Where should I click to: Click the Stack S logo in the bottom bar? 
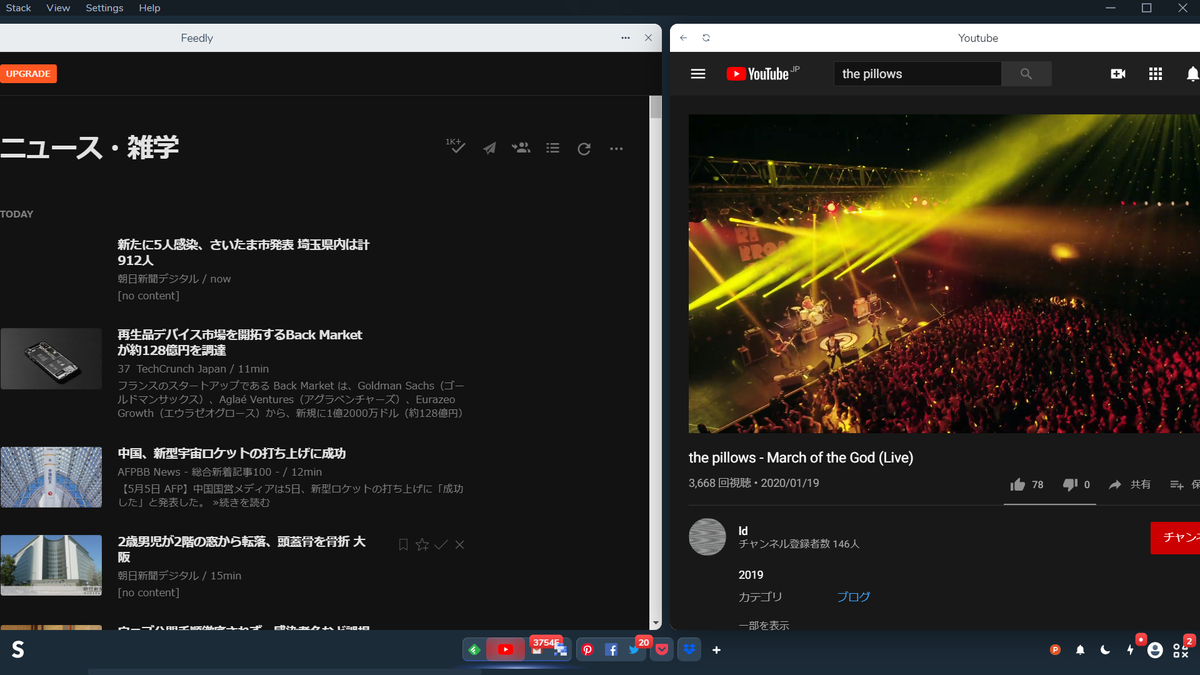17,650
